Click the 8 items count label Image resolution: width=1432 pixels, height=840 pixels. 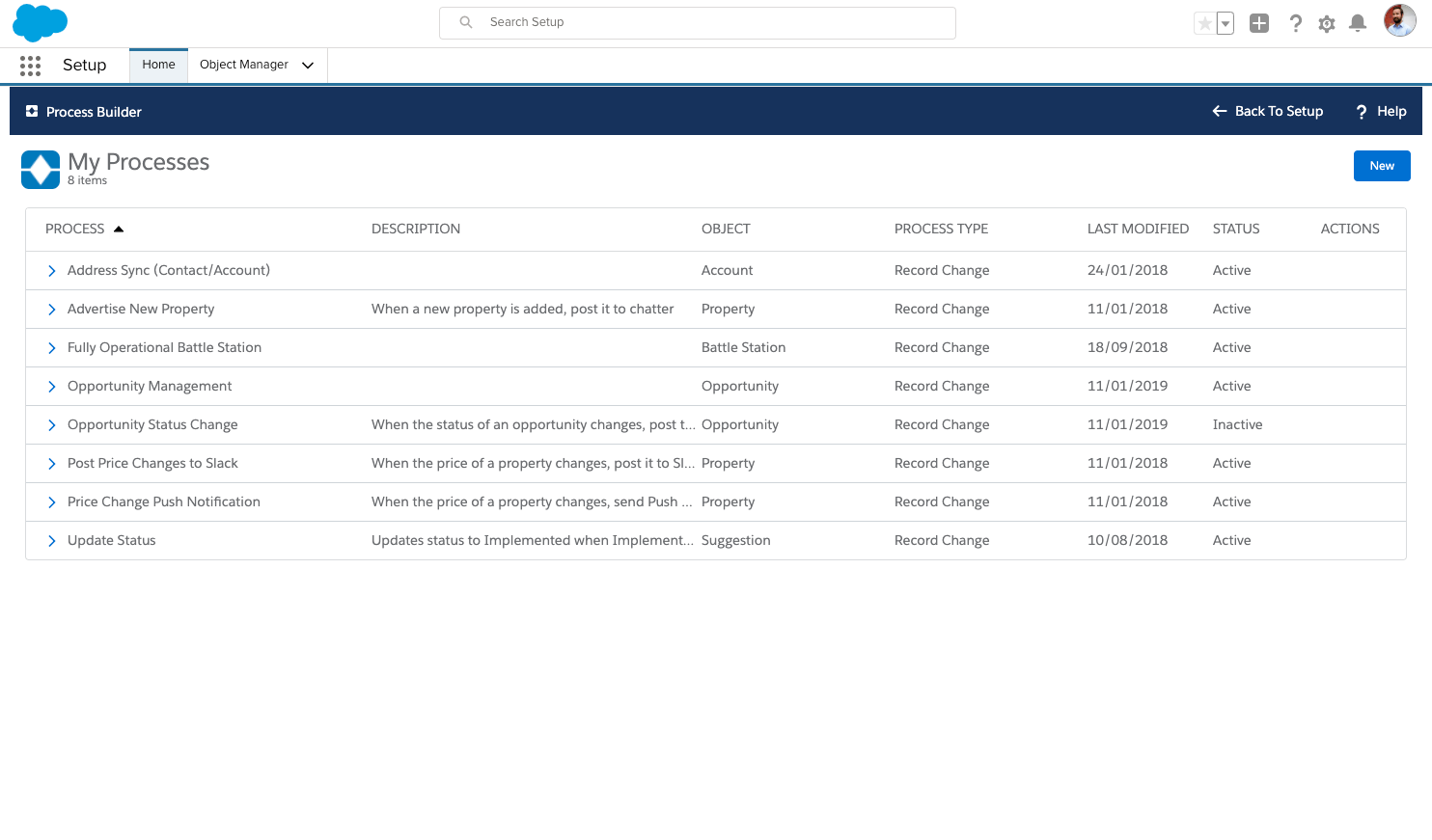(87, 180)
